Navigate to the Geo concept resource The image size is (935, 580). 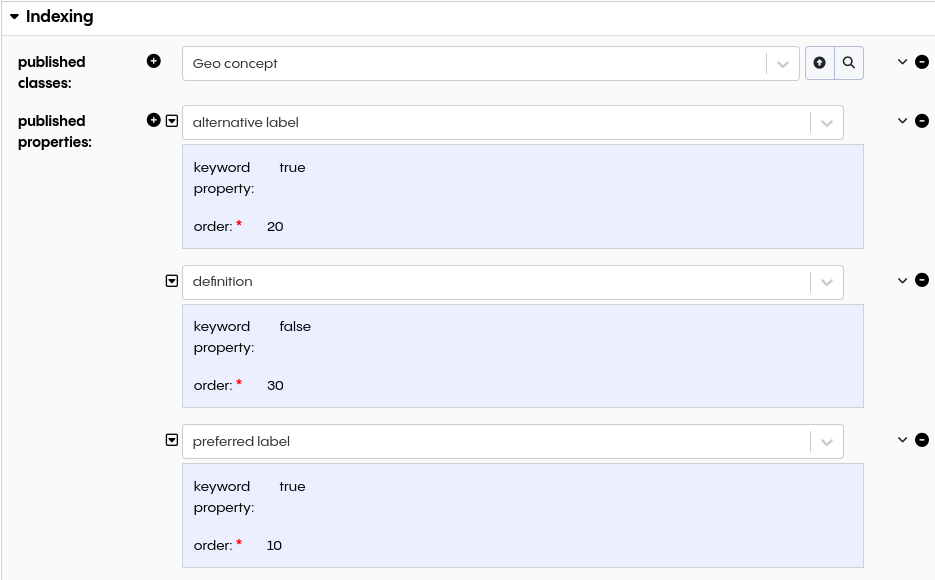coord(819,62)
